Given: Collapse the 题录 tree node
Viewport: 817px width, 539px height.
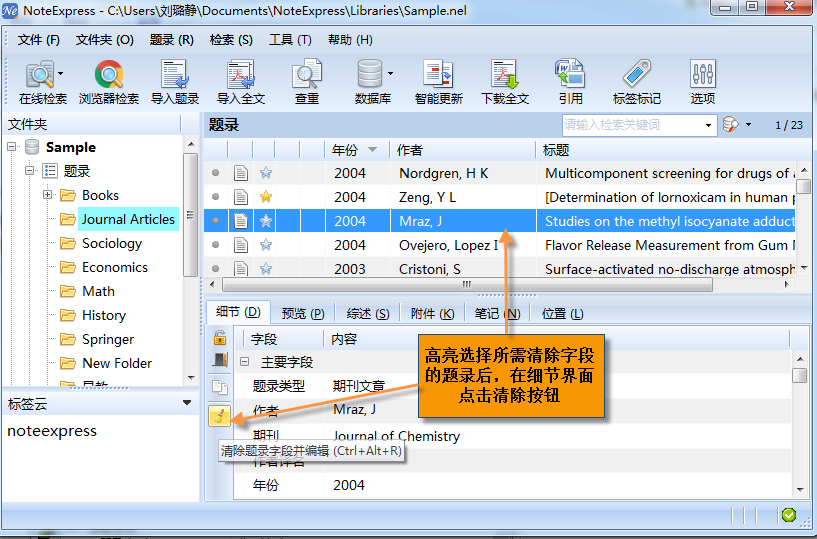Looking at the screenshot, I should [30, 170].
